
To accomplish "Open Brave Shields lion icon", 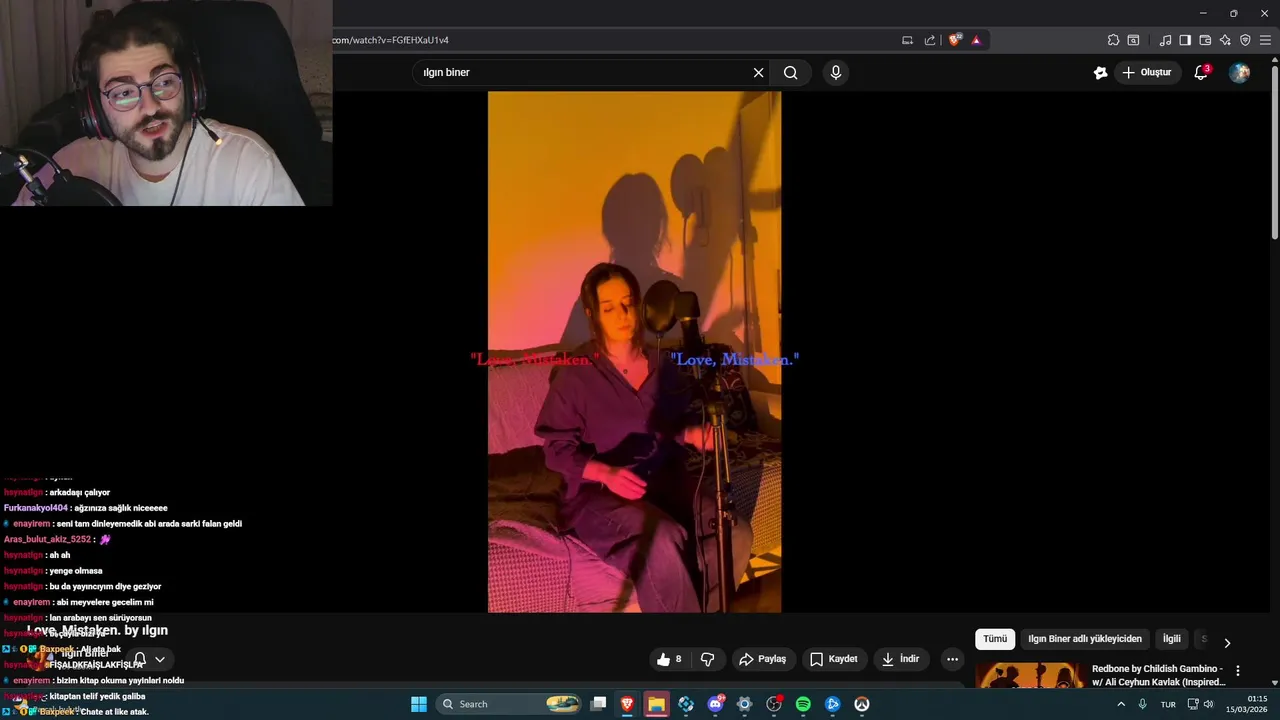I will tap(955, 40).
